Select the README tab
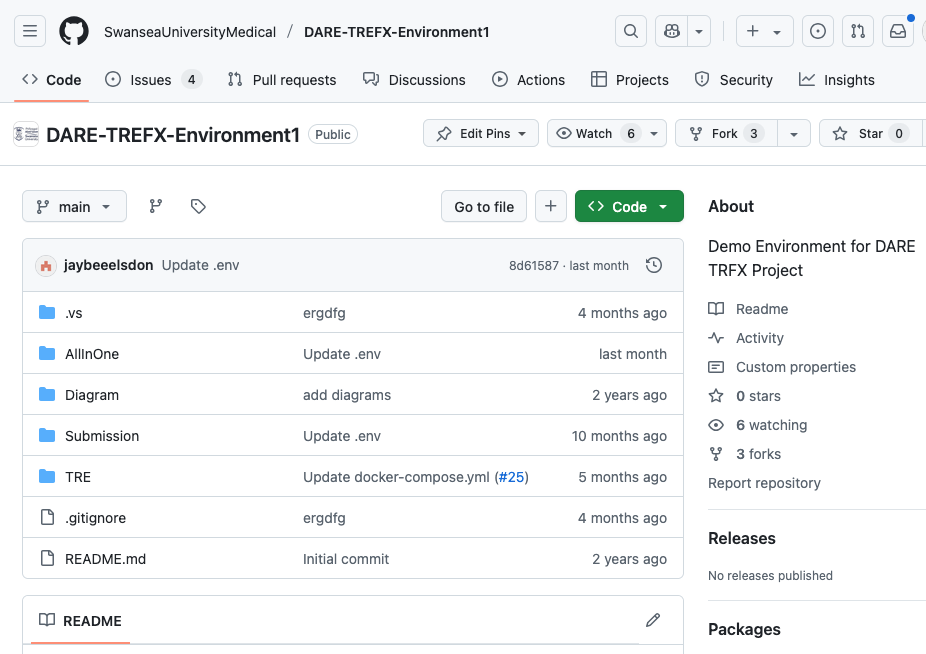Image resolution: width=926 pixels, height=654 pixels. point(80,621)
